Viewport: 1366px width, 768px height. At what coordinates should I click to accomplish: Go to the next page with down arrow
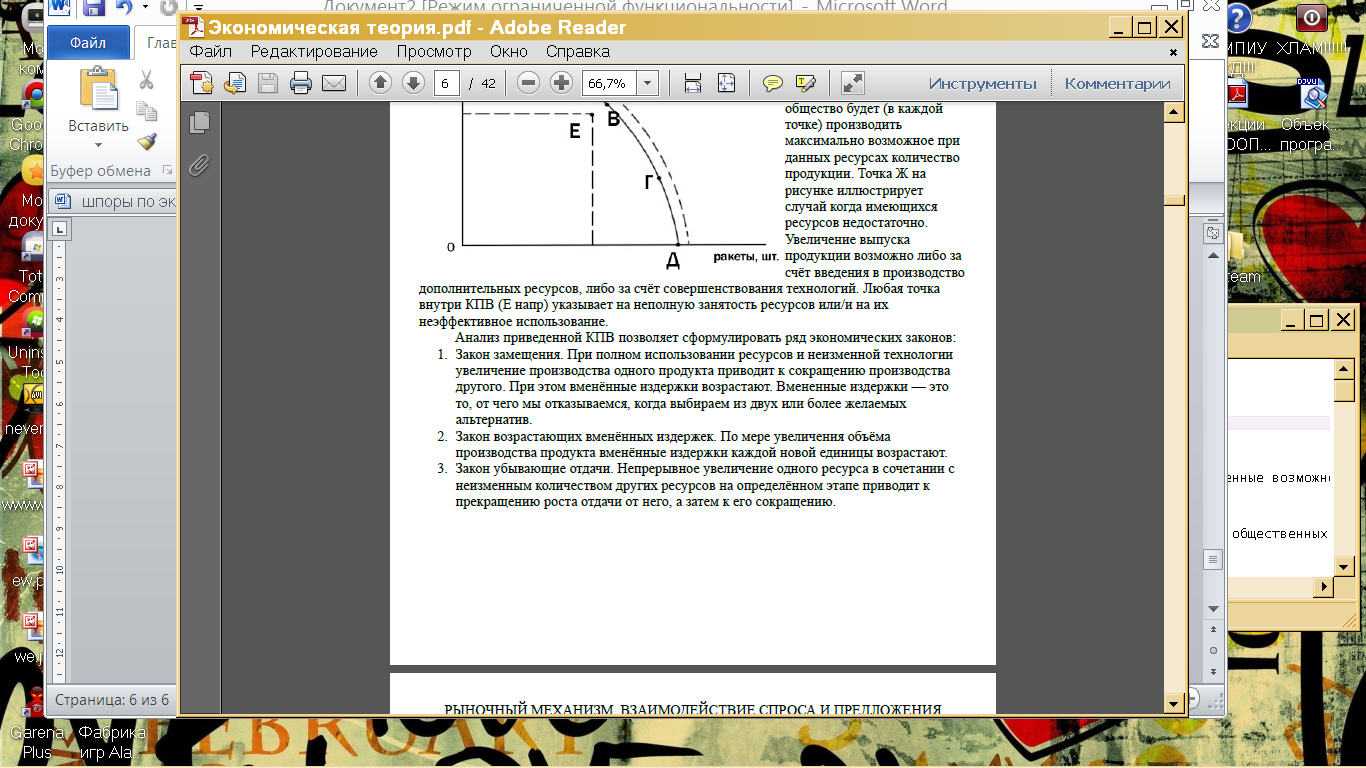point(413,83)
